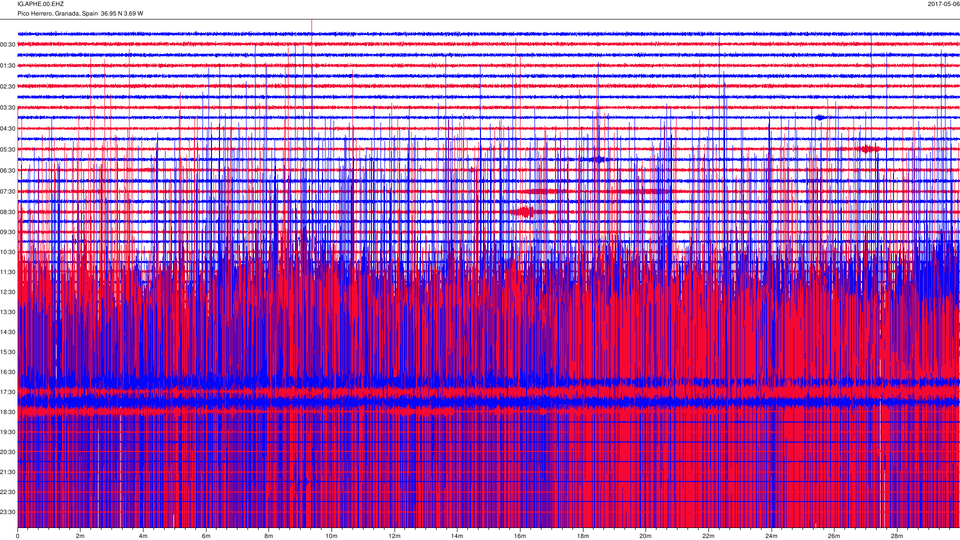The width and height of the screenshot is (960, 540).
Task: Select the 20:30 time label
Action: [8, 452]
